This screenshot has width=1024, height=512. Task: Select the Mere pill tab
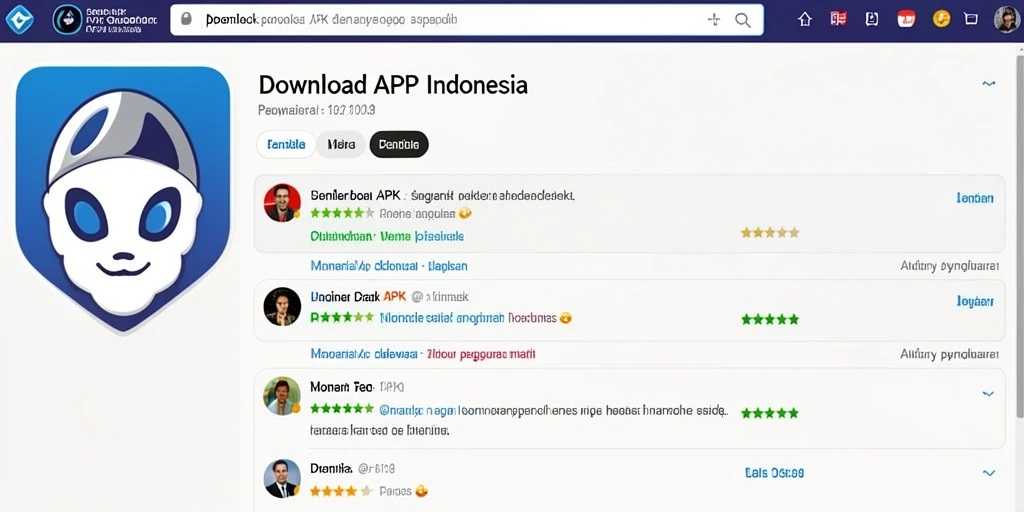[x=341, y=144]
